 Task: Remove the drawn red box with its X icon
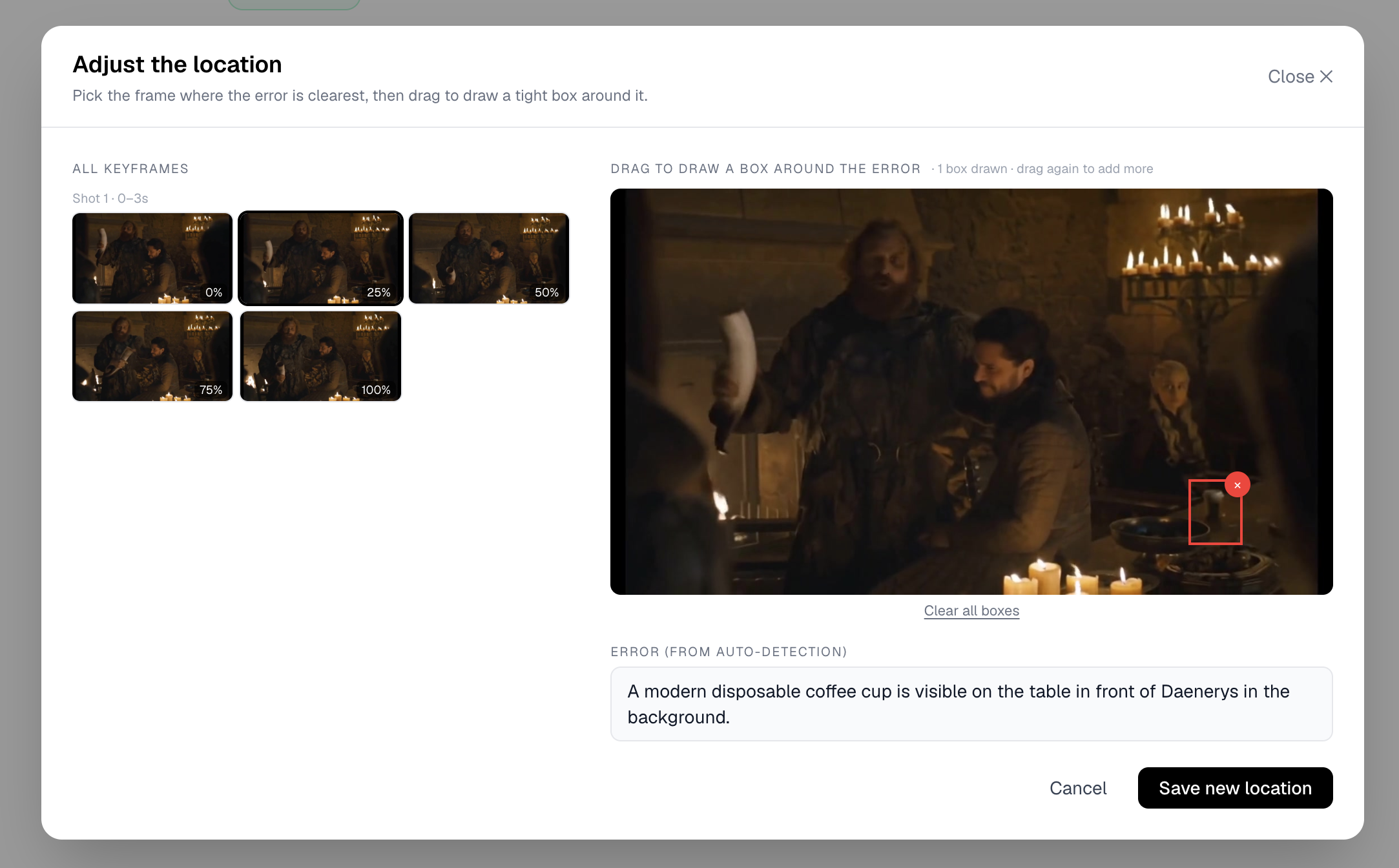click(x=1237, y=485)
